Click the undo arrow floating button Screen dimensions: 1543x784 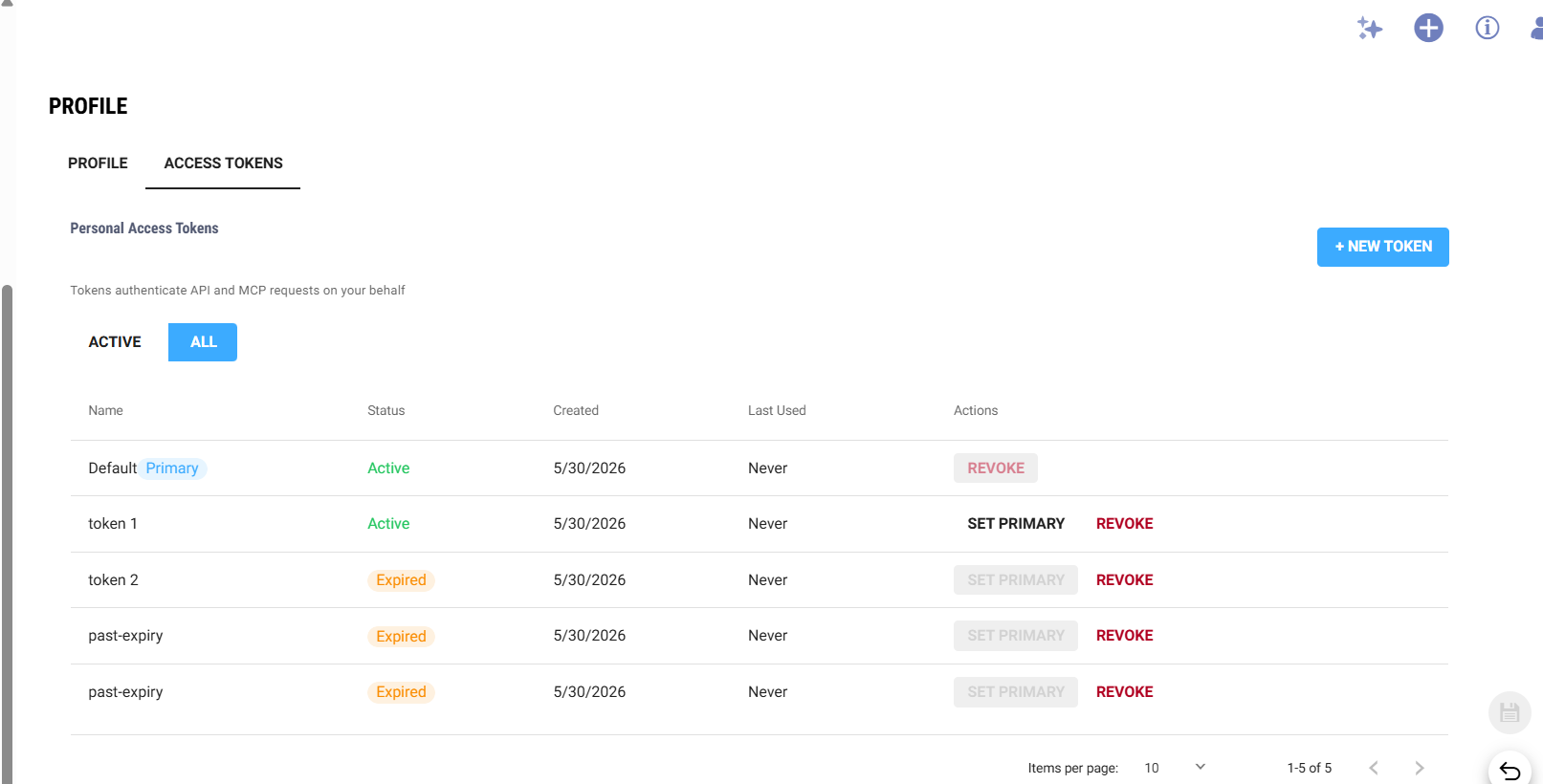(x=1510, y=770)
